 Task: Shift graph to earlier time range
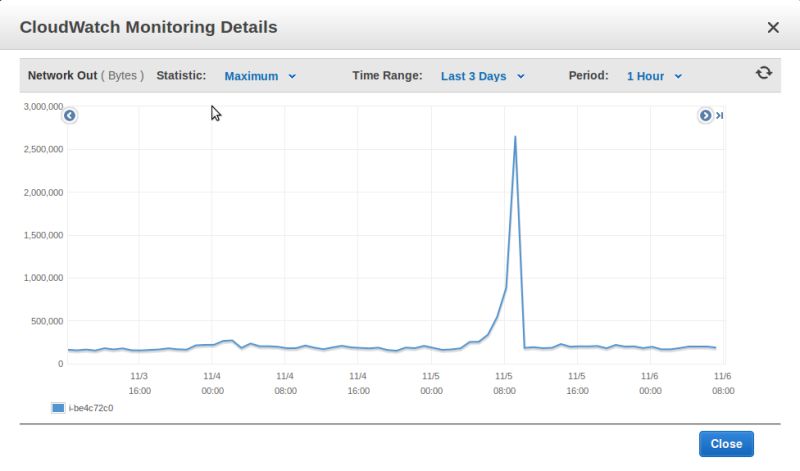tap(70, 116)
